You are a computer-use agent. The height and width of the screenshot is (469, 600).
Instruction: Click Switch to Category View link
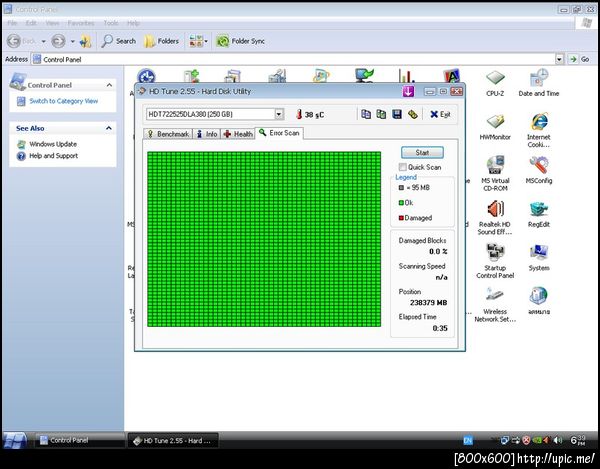click(64, 101)
